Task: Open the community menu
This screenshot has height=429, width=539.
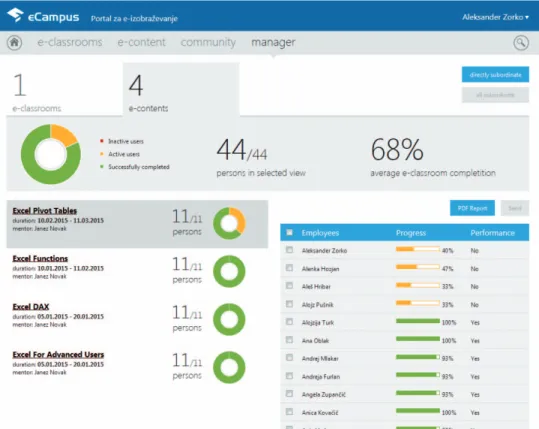Action: 208,42
